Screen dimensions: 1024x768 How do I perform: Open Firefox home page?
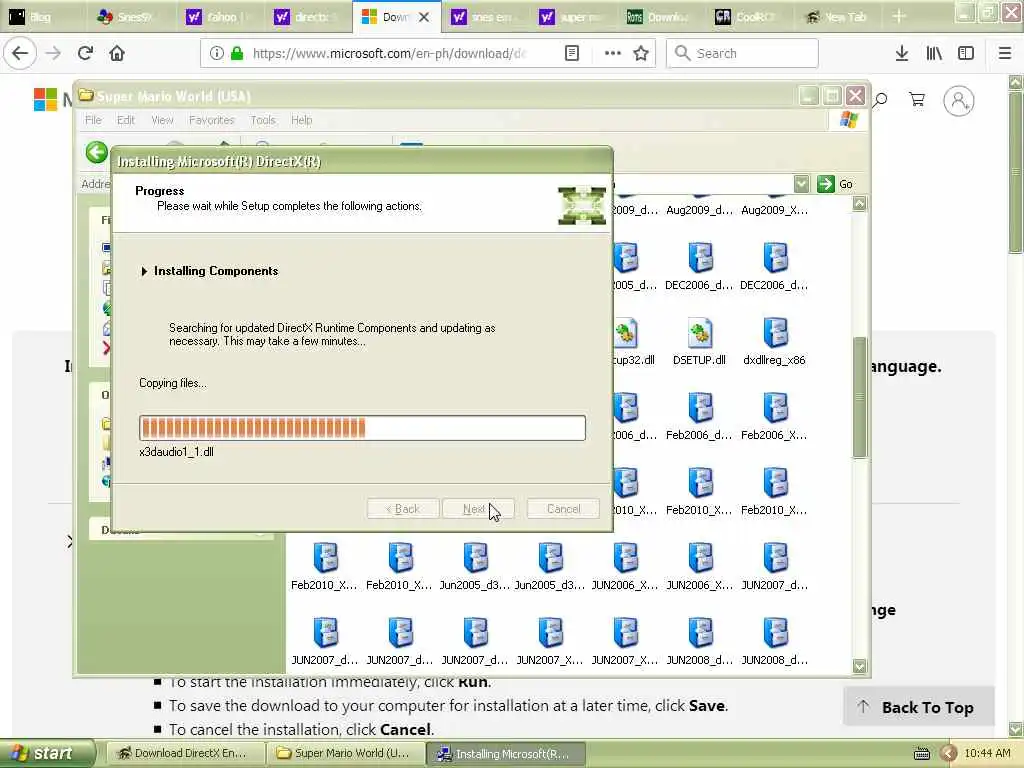click(x=117, y=53)
